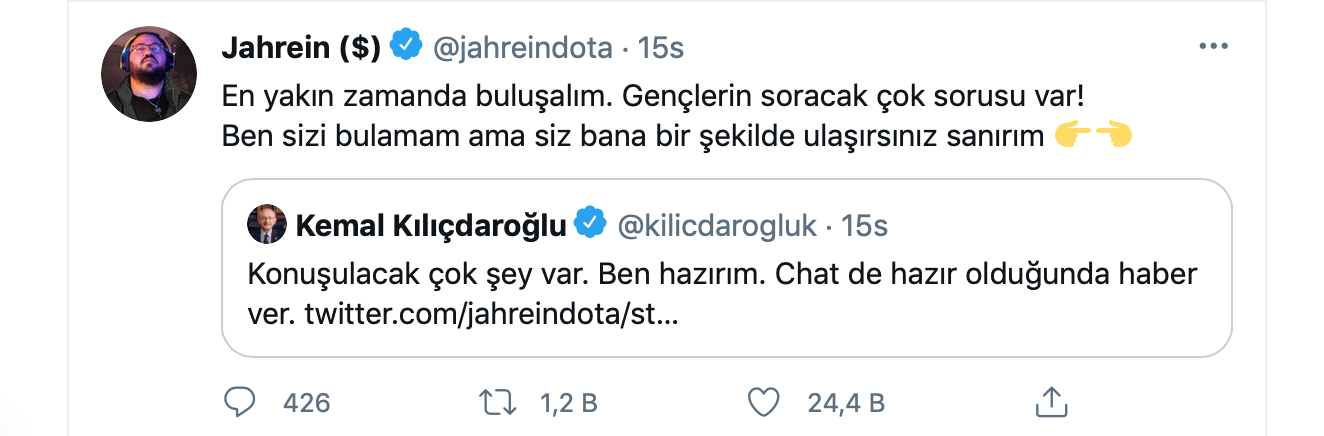
Task: Click quoted tweet's 15s timestamp
Action: click(865, 225)
